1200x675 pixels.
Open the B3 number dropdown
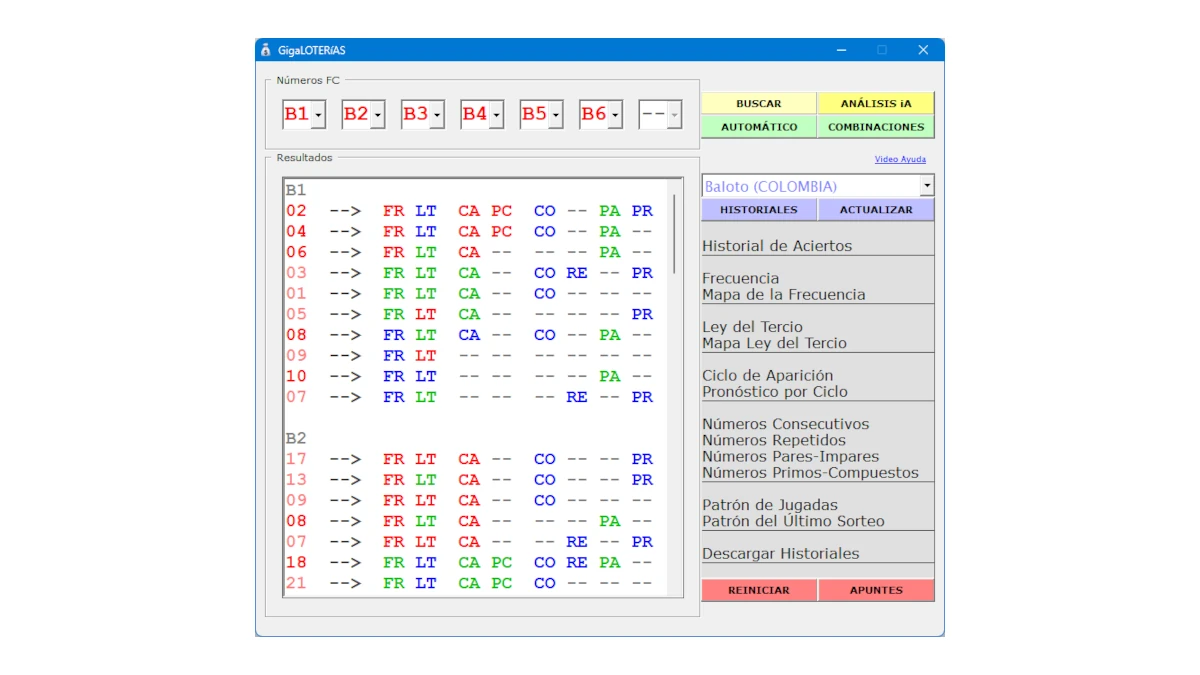coord(438,114)
